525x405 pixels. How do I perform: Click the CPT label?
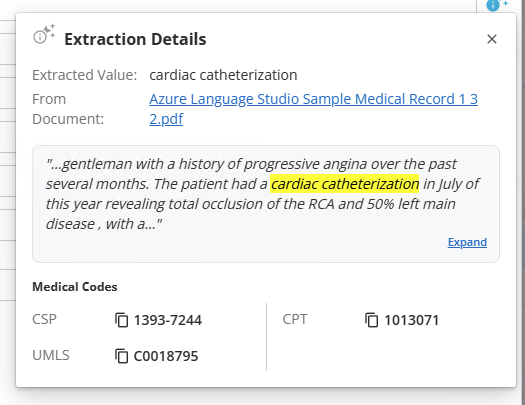pyautogui.click(x=295, y=319)
